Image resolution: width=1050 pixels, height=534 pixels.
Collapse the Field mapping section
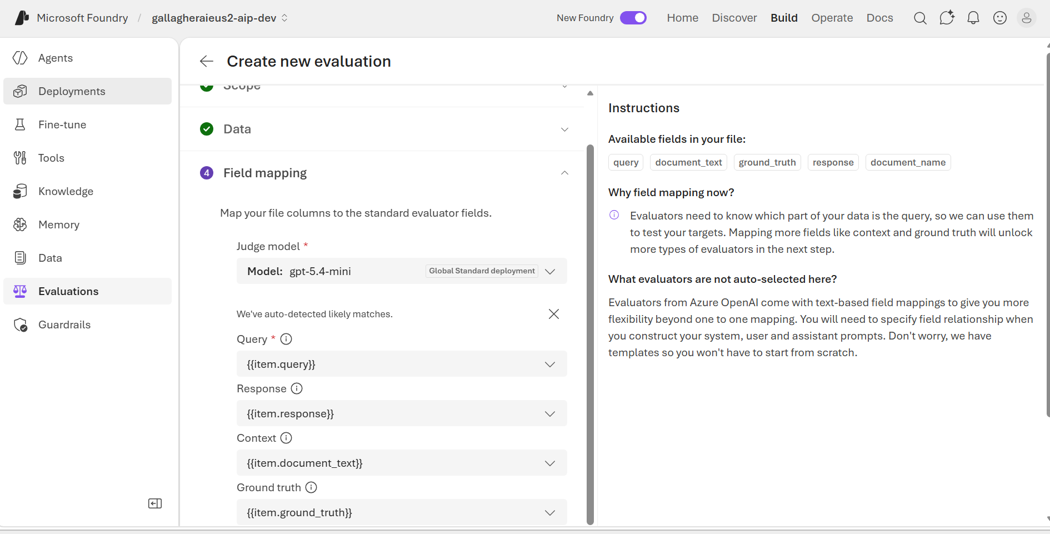565,173
